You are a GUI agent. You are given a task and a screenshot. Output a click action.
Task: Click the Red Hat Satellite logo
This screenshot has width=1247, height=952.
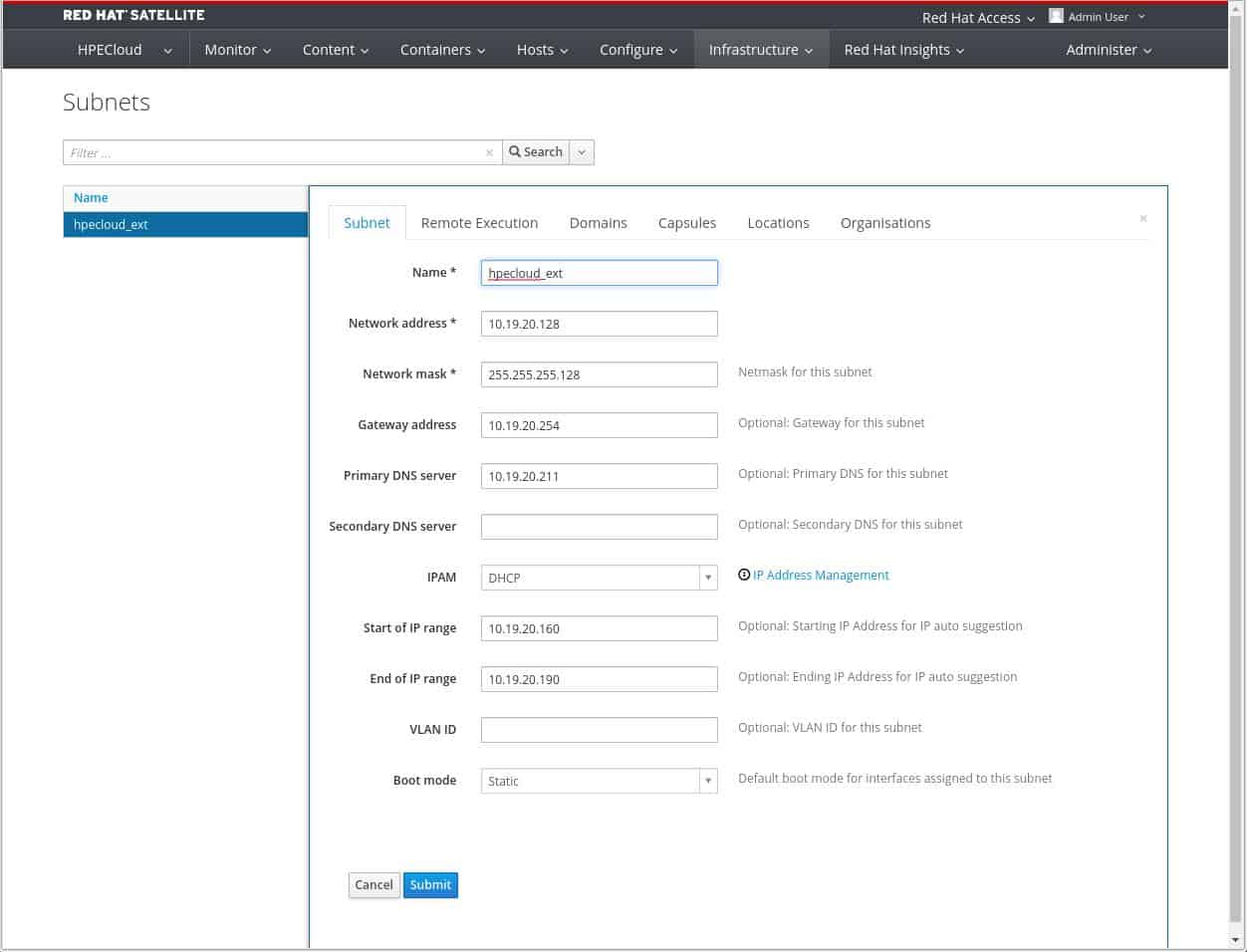click(133, 15)
